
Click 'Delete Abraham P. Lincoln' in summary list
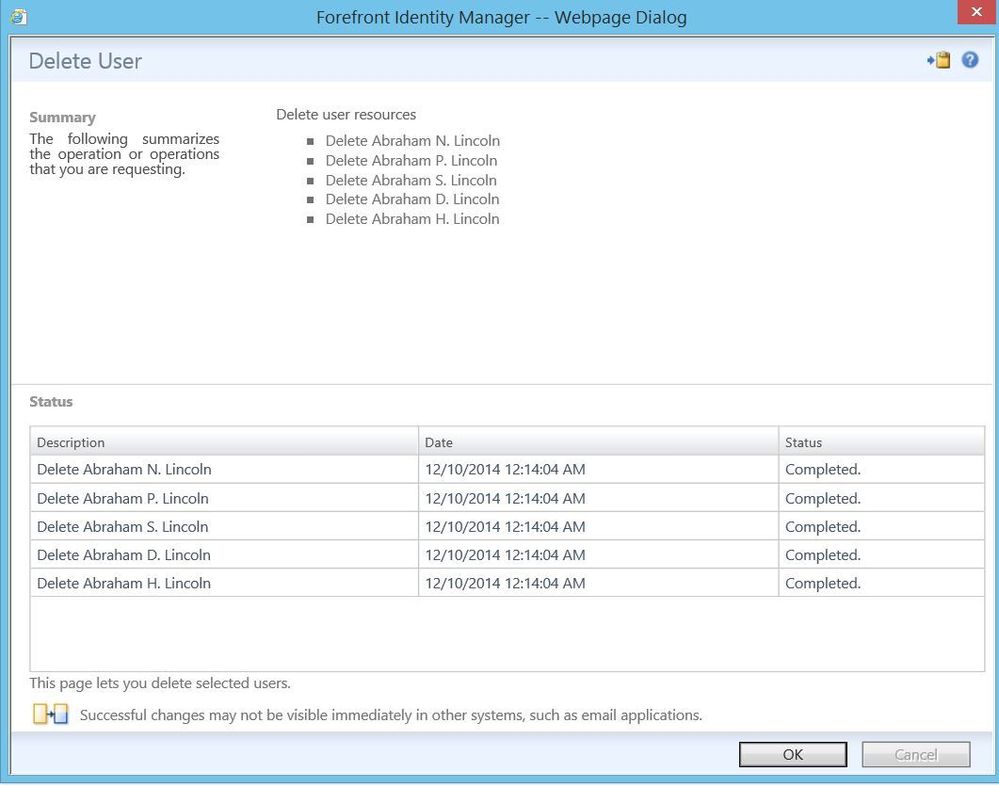click(x=412, y=161)
